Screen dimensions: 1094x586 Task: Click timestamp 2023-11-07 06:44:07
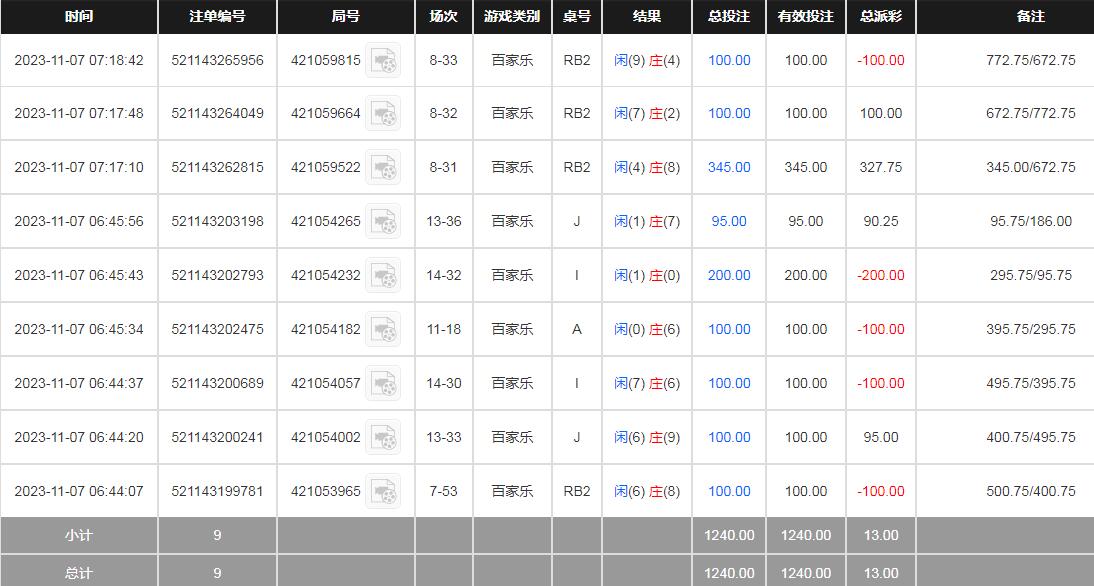pyautogui.click(x=79, y=491)
